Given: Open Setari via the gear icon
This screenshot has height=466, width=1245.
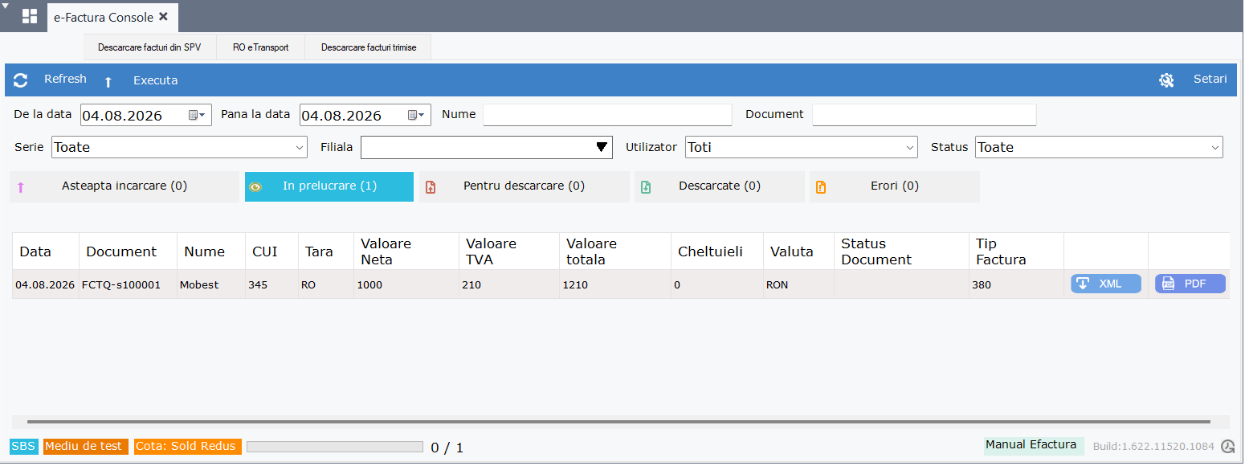Looking at the screenshot, I should [1166, 80].
